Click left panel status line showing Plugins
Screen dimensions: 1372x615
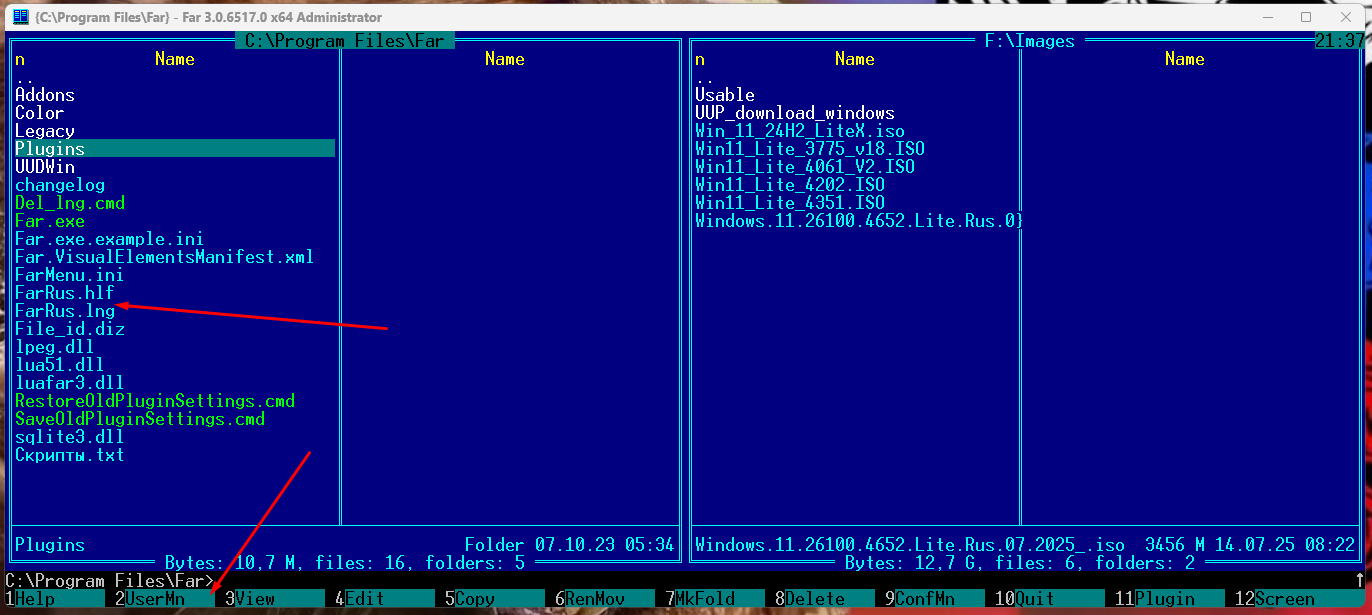point(345,545)
